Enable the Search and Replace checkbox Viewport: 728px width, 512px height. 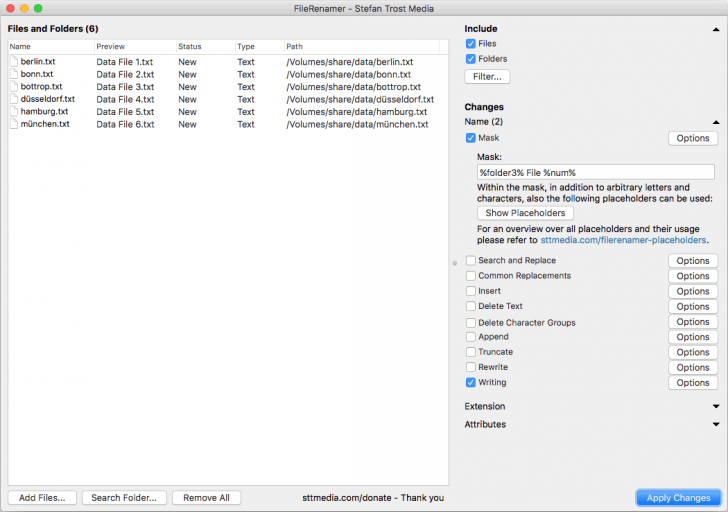click(x=470, y=260)
